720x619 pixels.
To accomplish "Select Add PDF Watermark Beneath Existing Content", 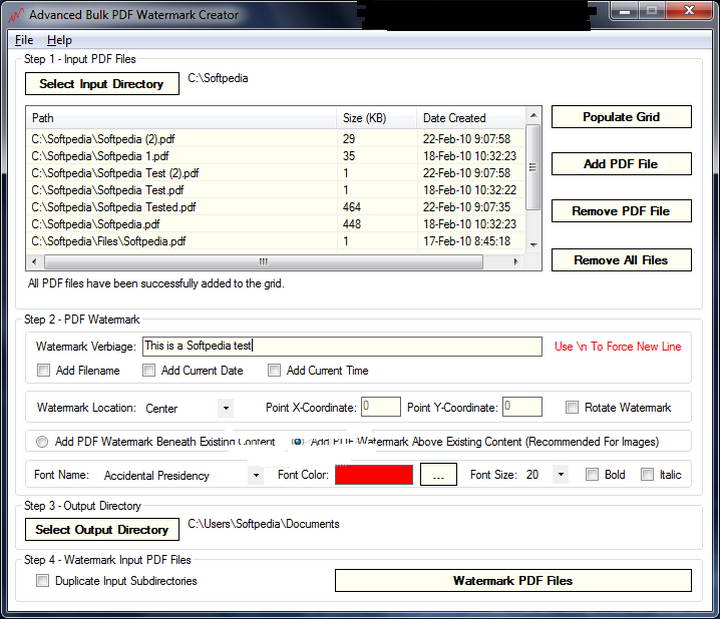I will (x=42, y=442).
